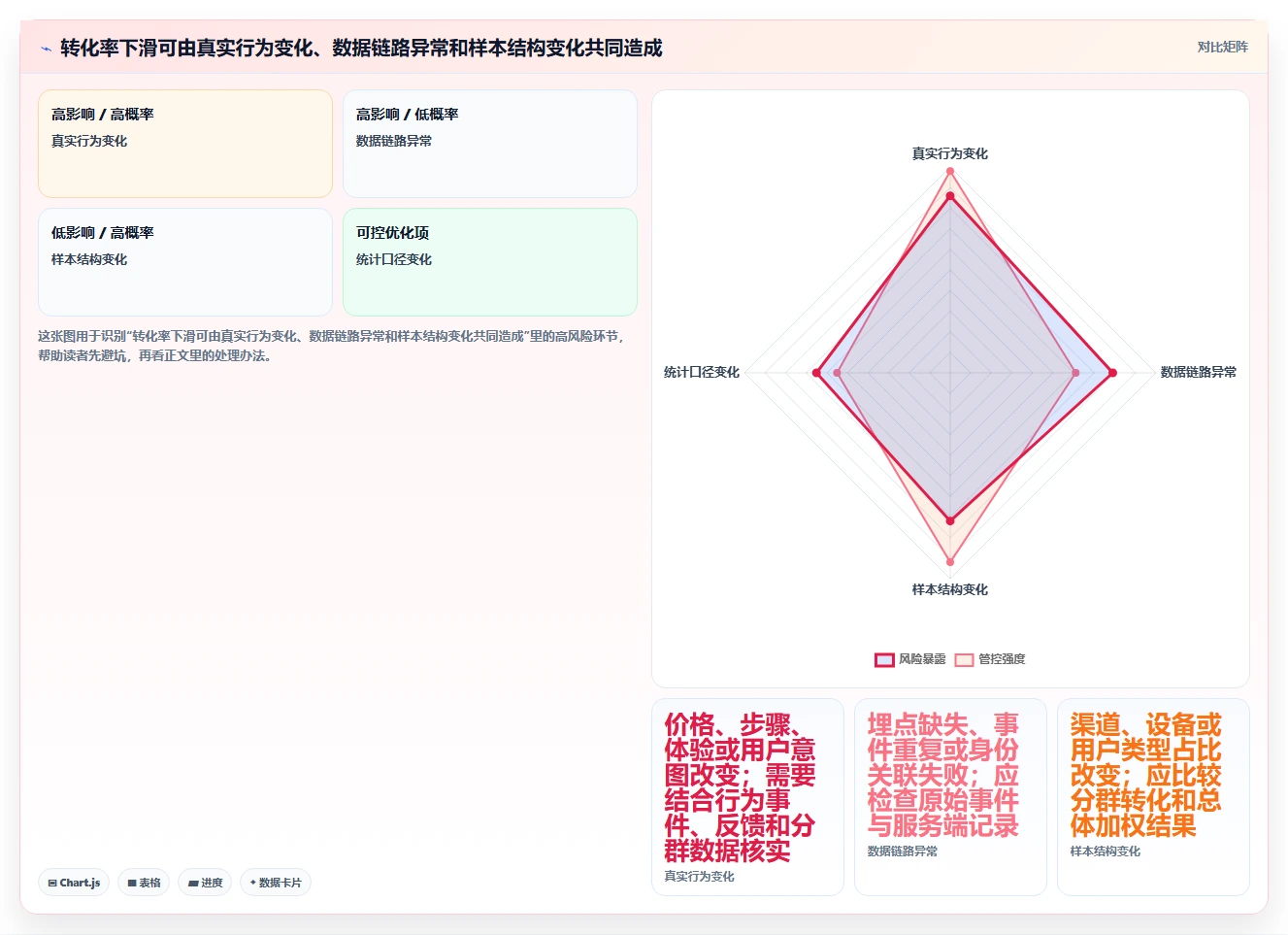Click 样本结构变化 caption under orange card
Viewport: 1288px width, 935px height.
[x=1106, y=851]
